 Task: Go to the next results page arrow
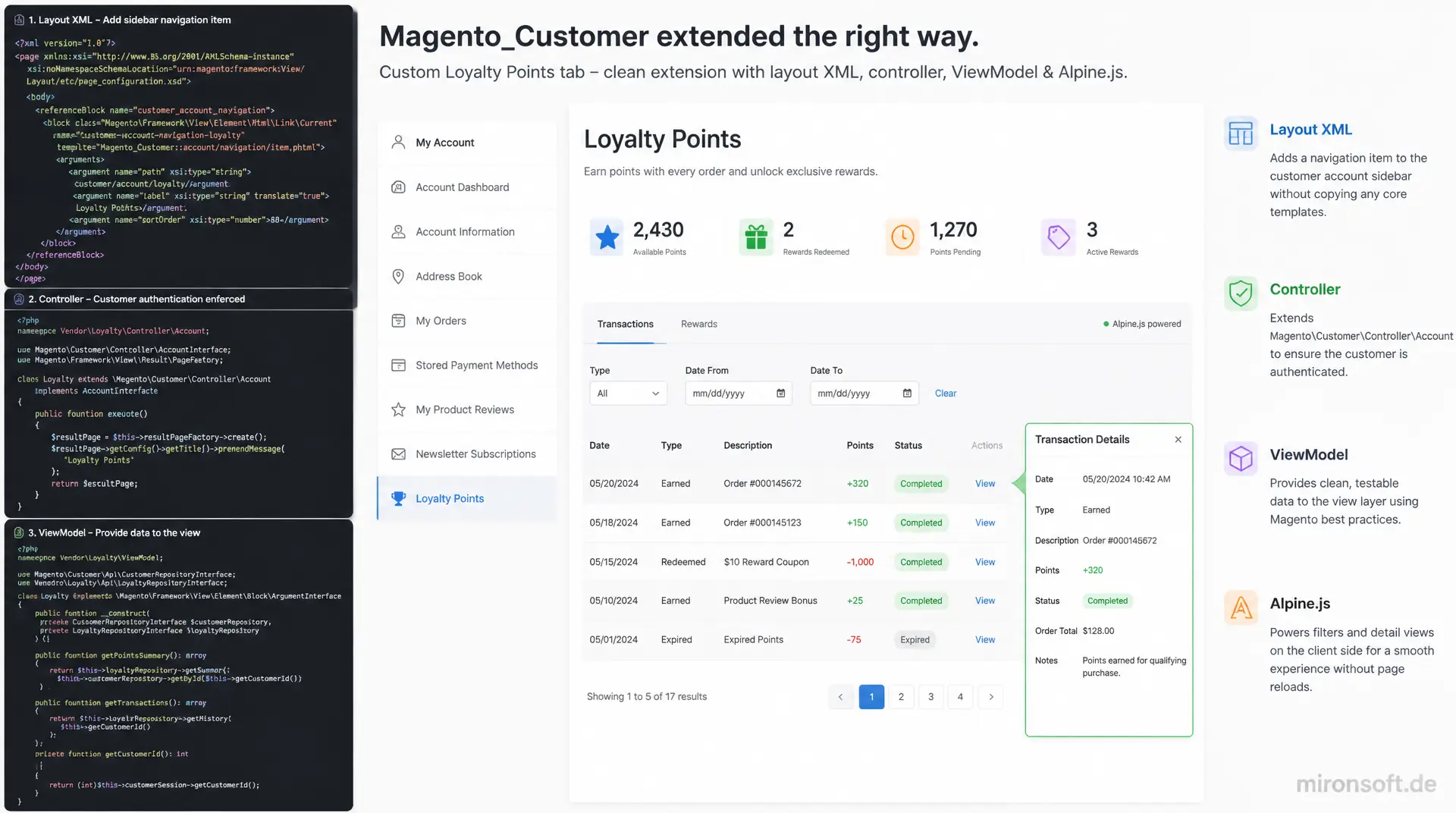pyautogui.click(x=990, y=696)
